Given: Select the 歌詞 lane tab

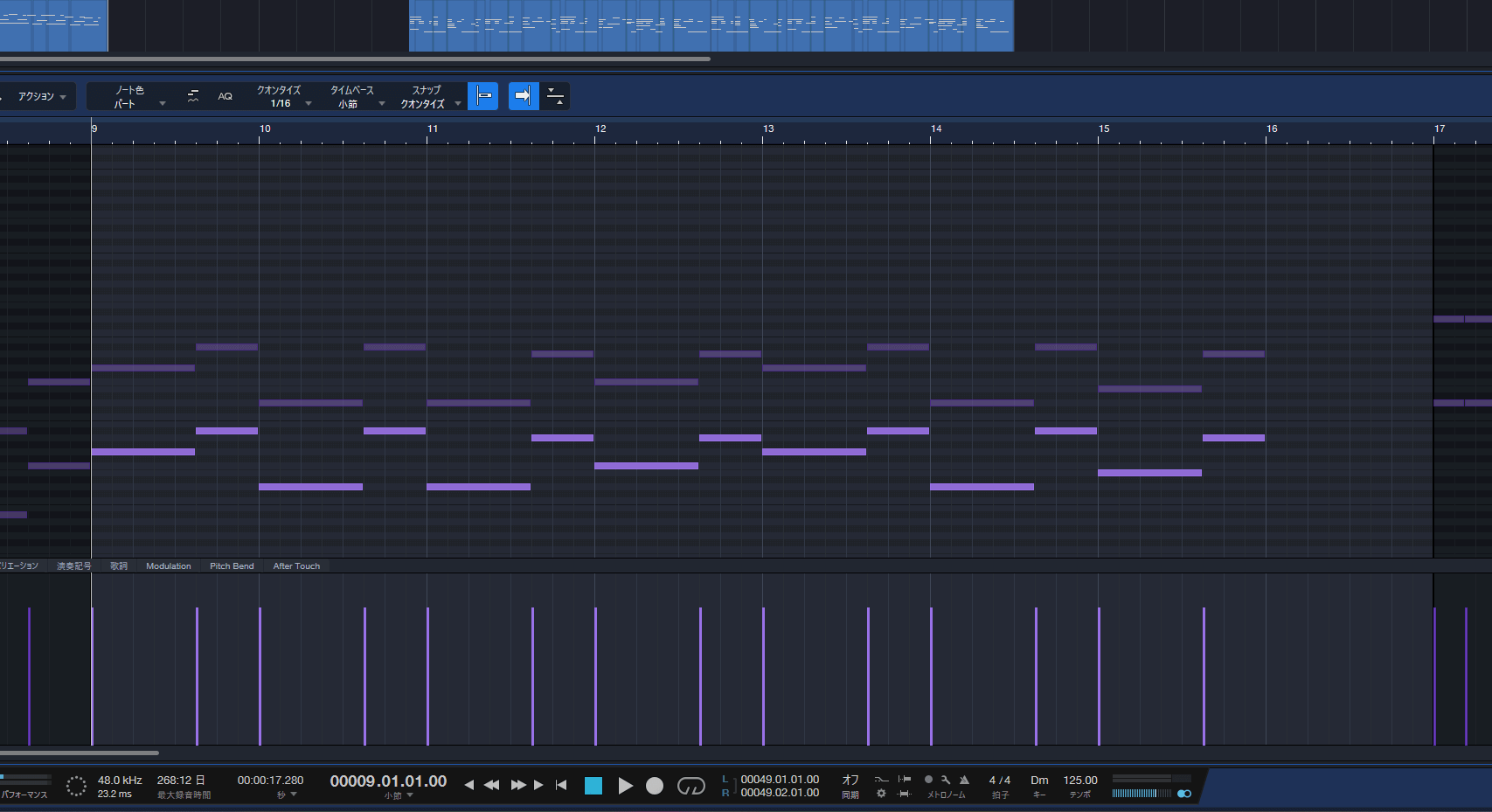Looking at the screenshot, I should tap(119, 566).
